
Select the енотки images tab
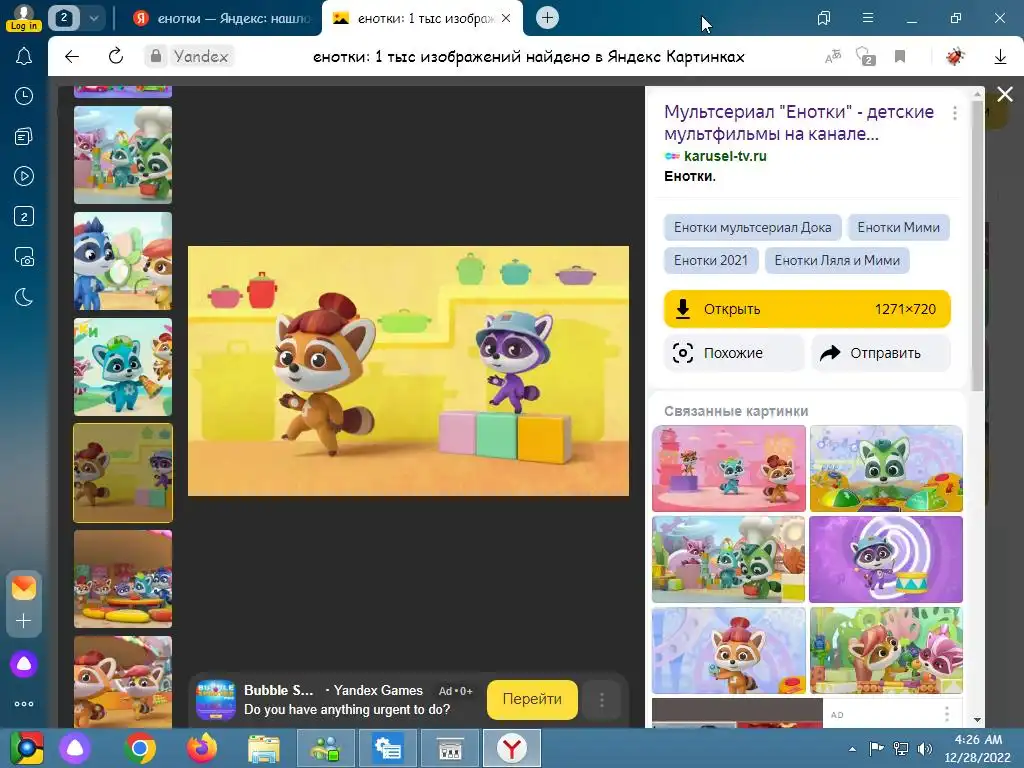[414, 18]
